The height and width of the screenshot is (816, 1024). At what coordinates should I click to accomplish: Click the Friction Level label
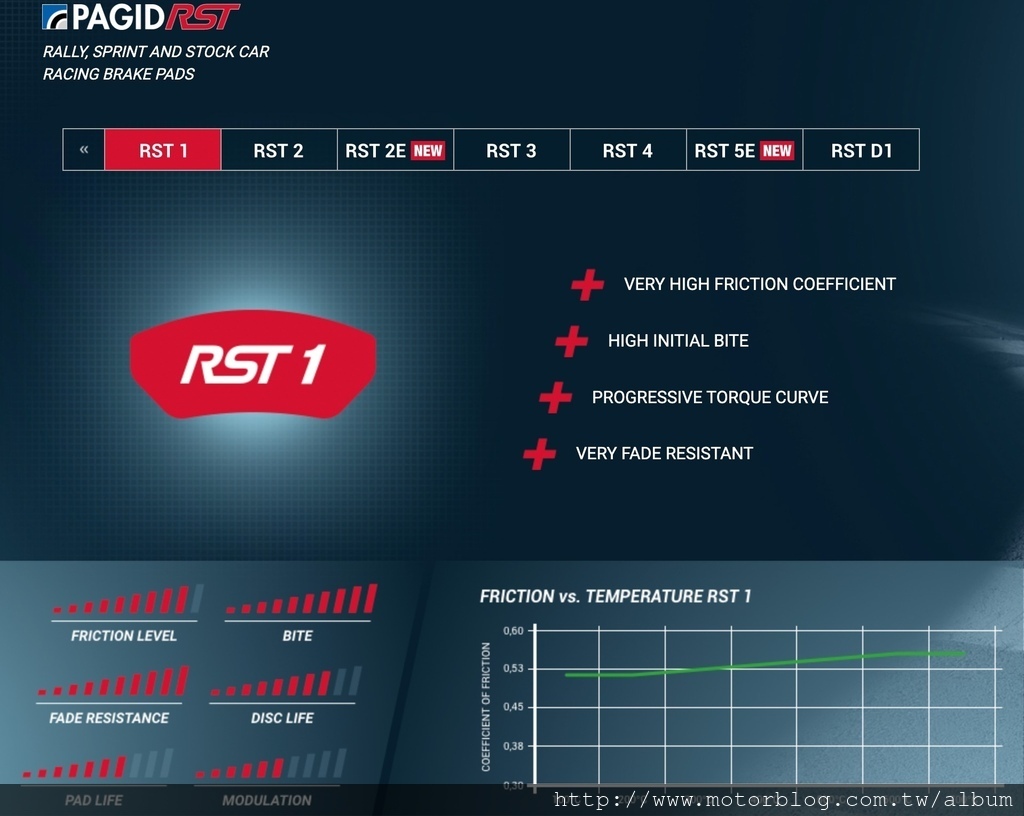click(x=123, y=636)
